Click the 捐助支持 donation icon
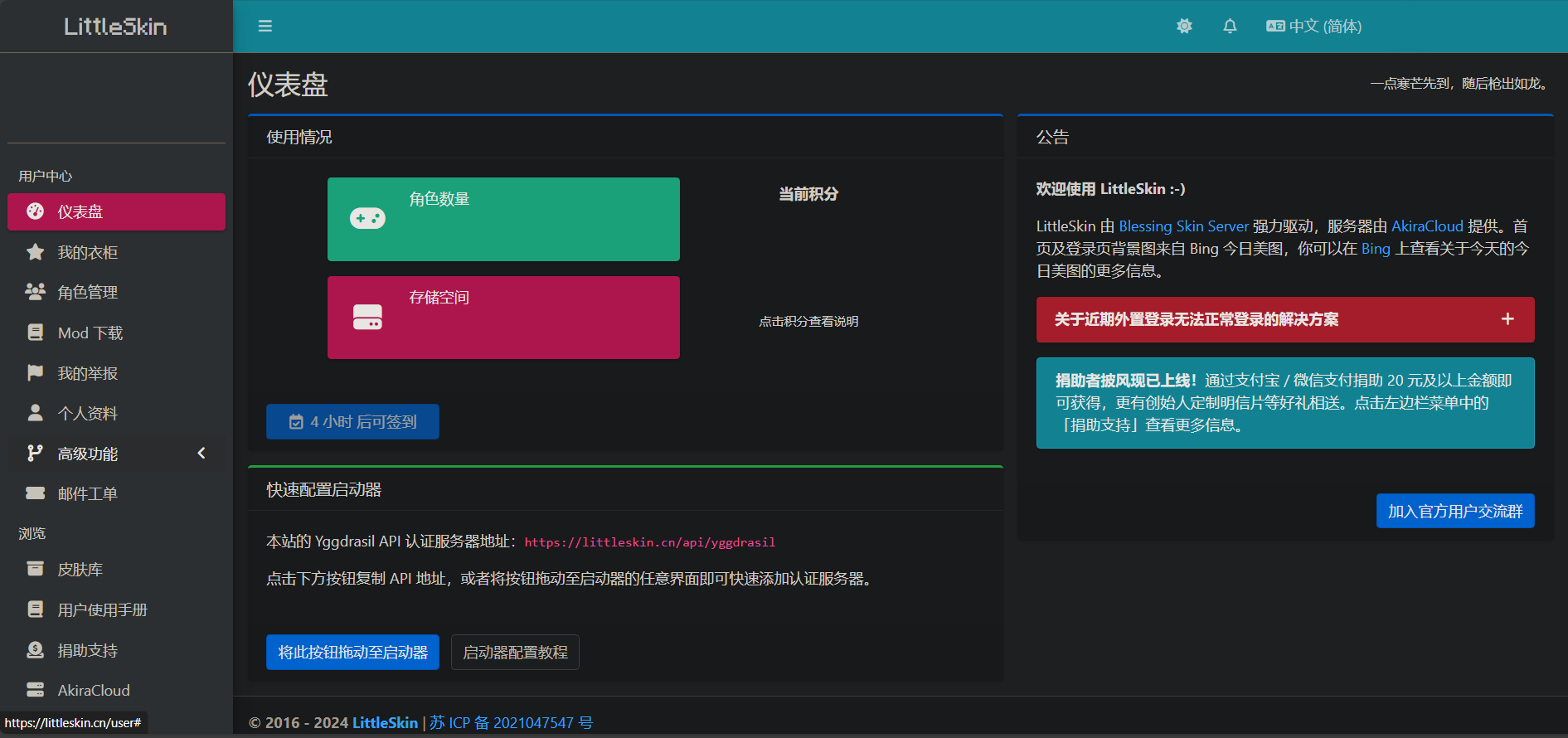1568x738 pixels. [36, 650]
